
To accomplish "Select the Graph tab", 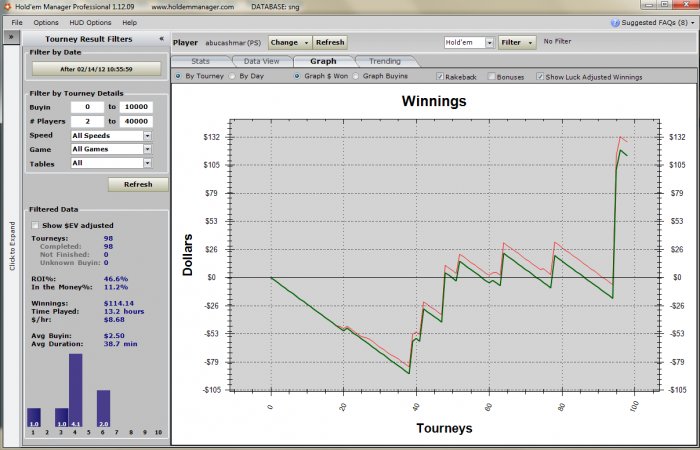I will click(323, 61).
